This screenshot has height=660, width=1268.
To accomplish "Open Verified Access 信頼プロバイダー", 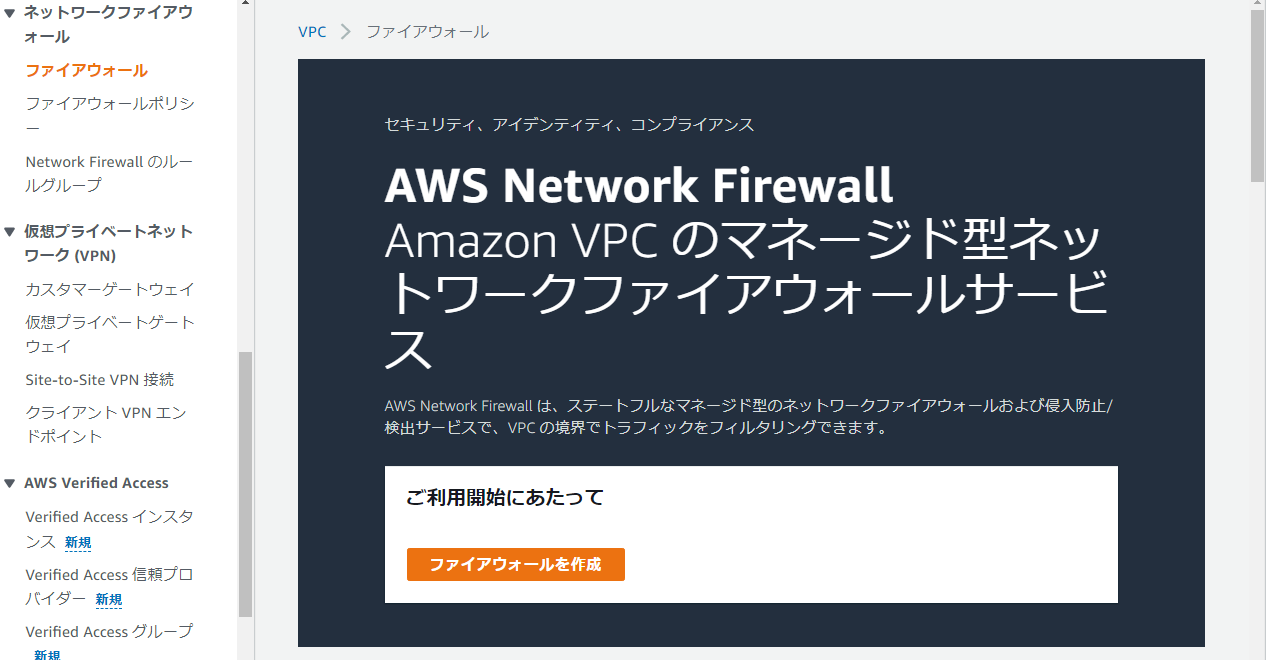I will (110, 586).
